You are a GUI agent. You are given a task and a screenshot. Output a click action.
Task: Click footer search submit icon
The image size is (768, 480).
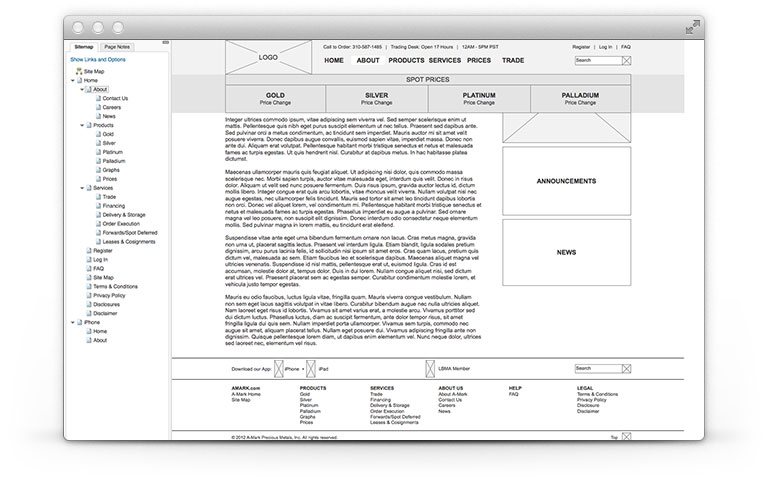(626, 368)
